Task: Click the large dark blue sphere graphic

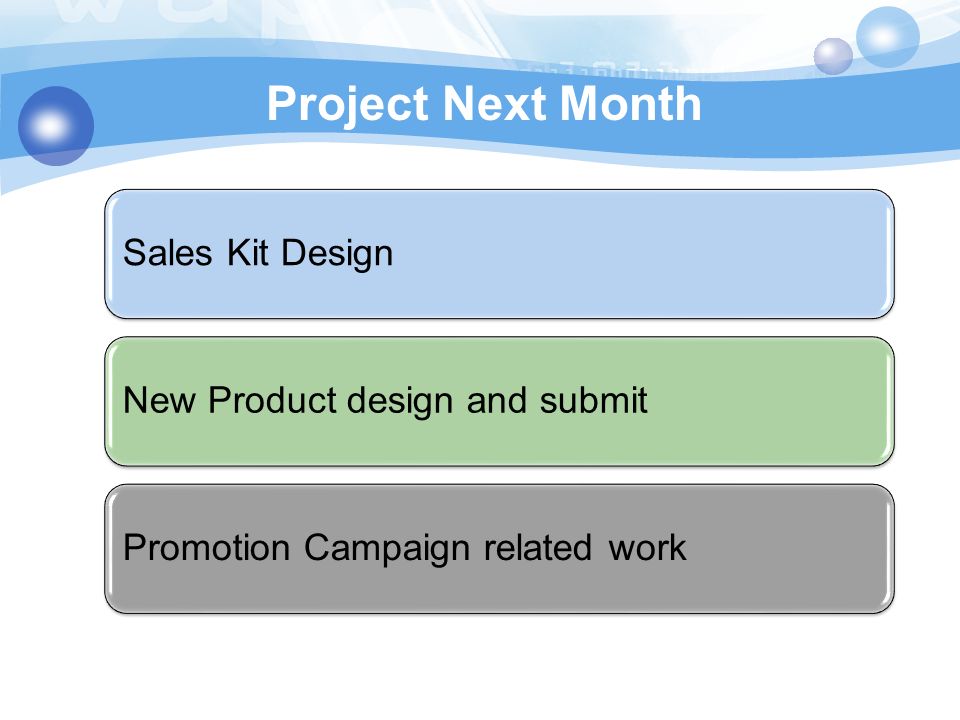Action: pyautogui.click(x=56, y=126)
